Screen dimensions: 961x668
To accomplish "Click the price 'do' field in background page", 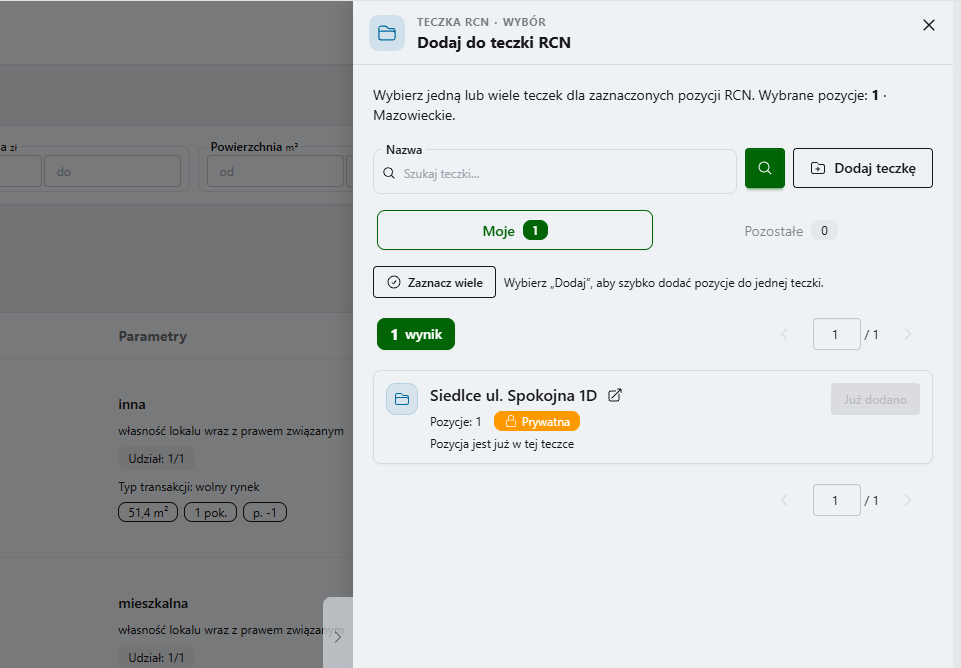I will 112,172.
